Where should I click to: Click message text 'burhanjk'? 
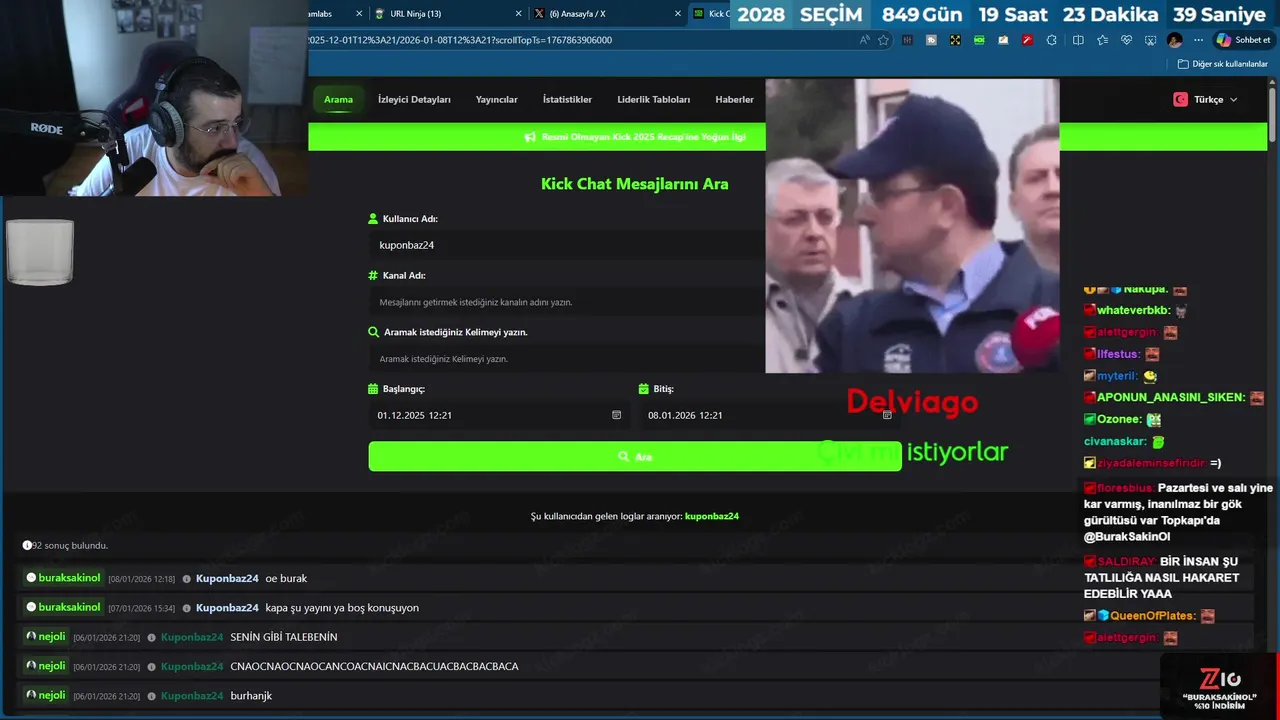point(251,695)
